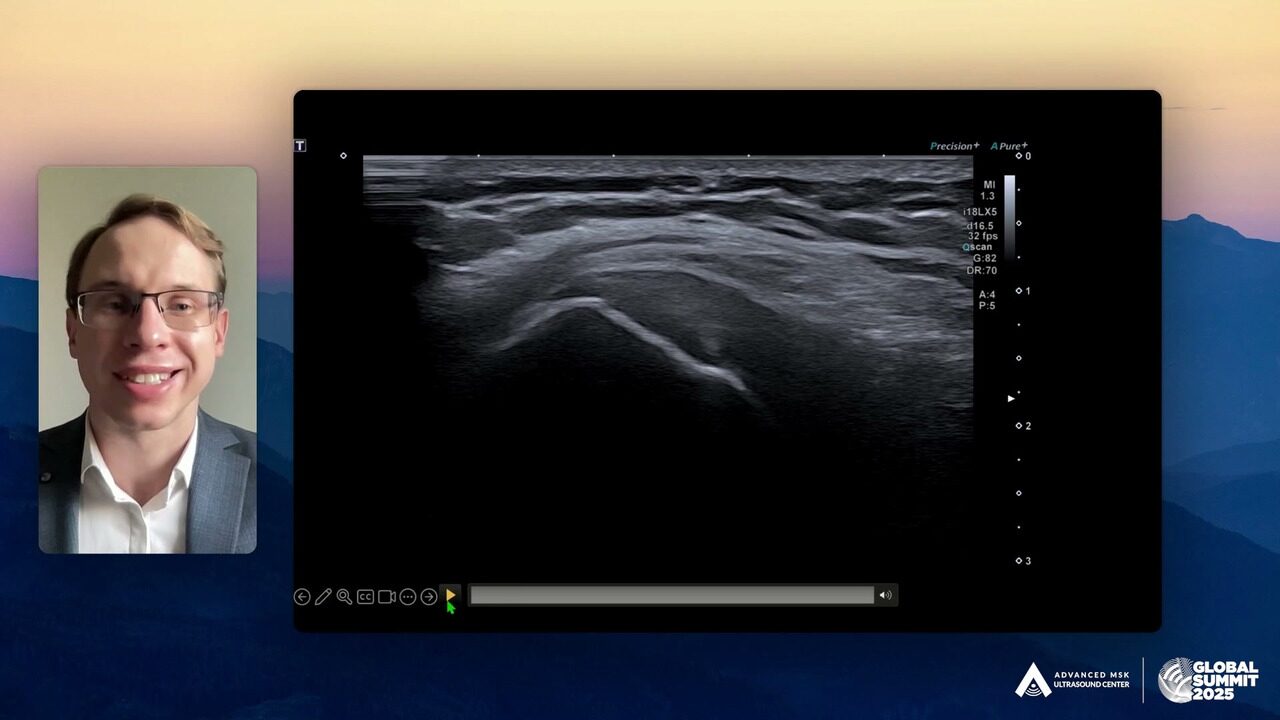Click the i18LX5 transducer label

pos(980,212)
